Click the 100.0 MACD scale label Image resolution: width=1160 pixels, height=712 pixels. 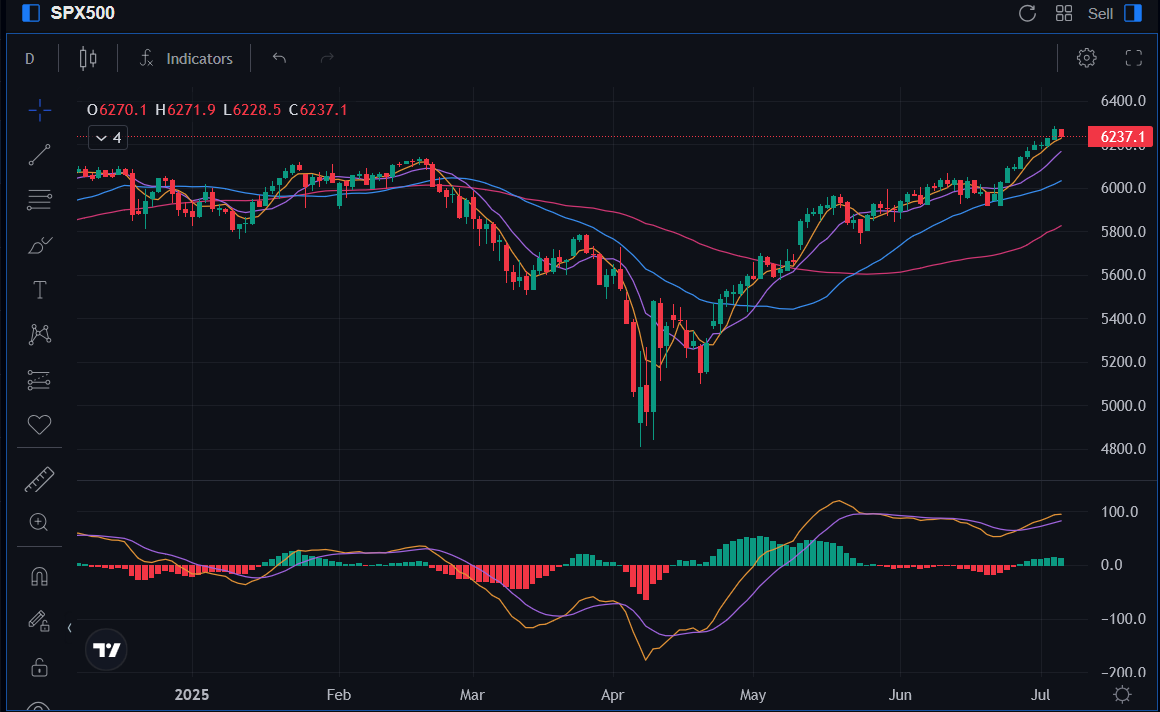[x=1119, y=512]
